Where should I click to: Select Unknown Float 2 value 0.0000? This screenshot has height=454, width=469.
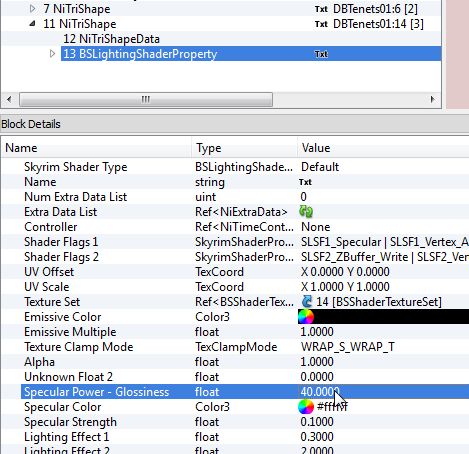click(317, 377)
